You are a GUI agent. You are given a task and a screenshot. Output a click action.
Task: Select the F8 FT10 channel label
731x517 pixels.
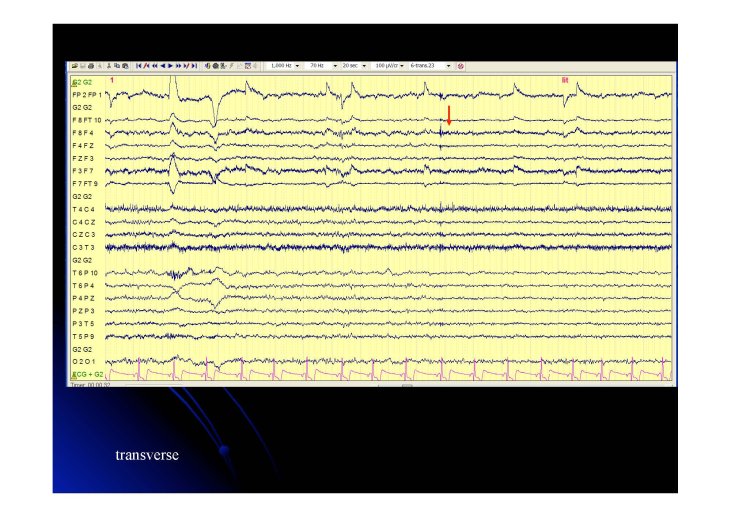click(87, 120)
